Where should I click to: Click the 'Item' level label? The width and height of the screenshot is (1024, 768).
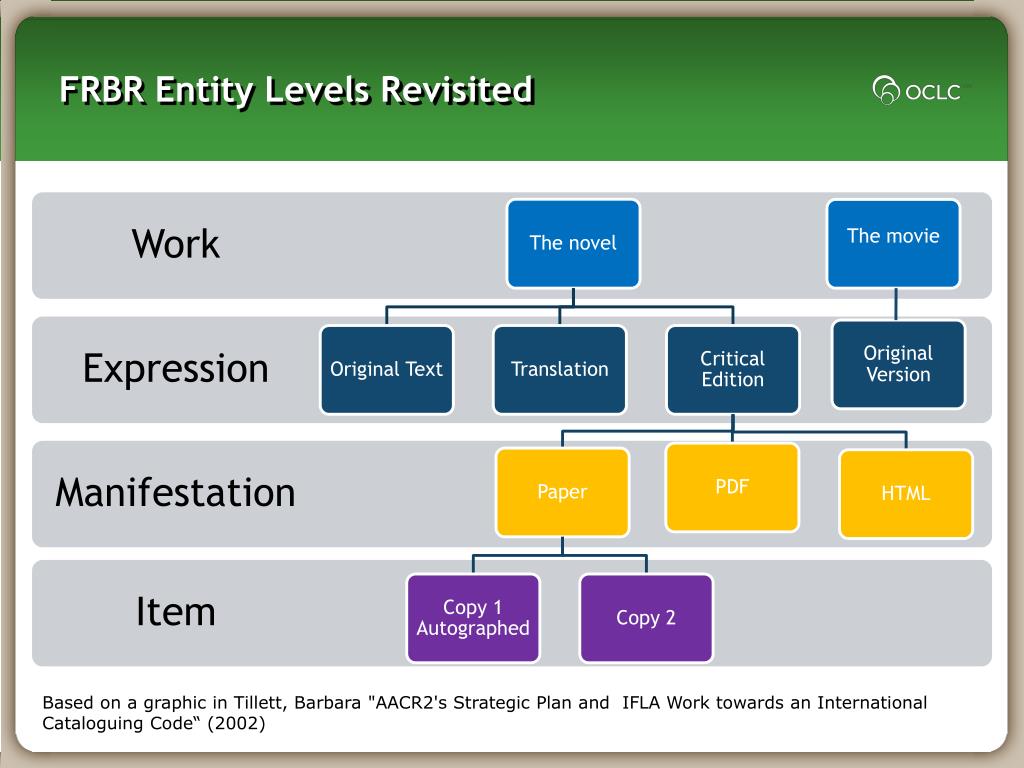175,612
